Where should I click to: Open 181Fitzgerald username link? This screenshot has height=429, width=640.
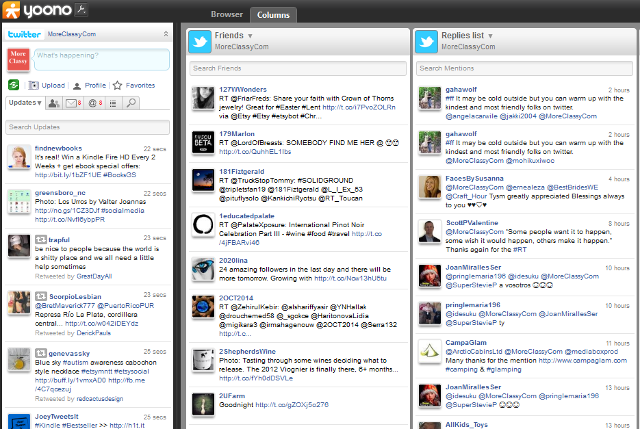pos(242,171)
